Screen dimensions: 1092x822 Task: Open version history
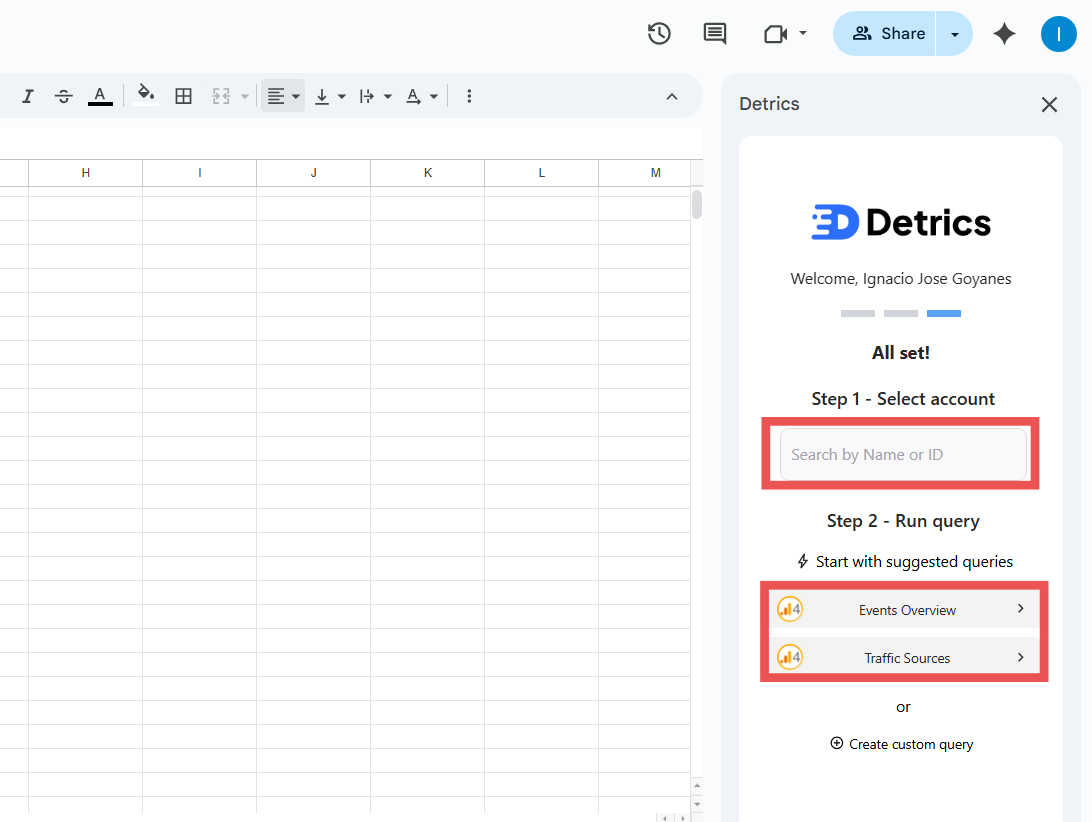point(659,33)
